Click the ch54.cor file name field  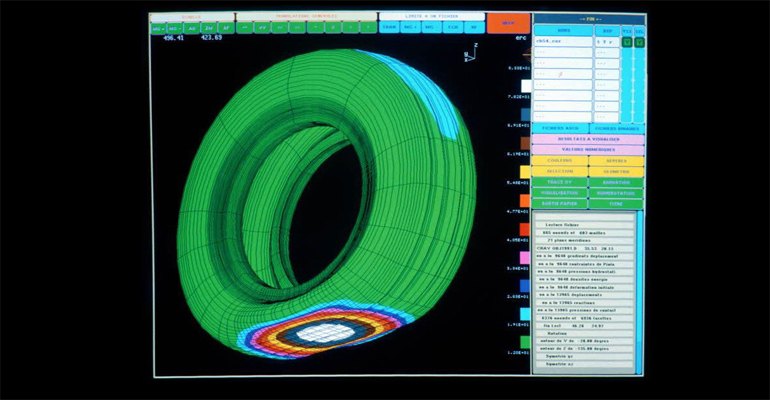563,42
